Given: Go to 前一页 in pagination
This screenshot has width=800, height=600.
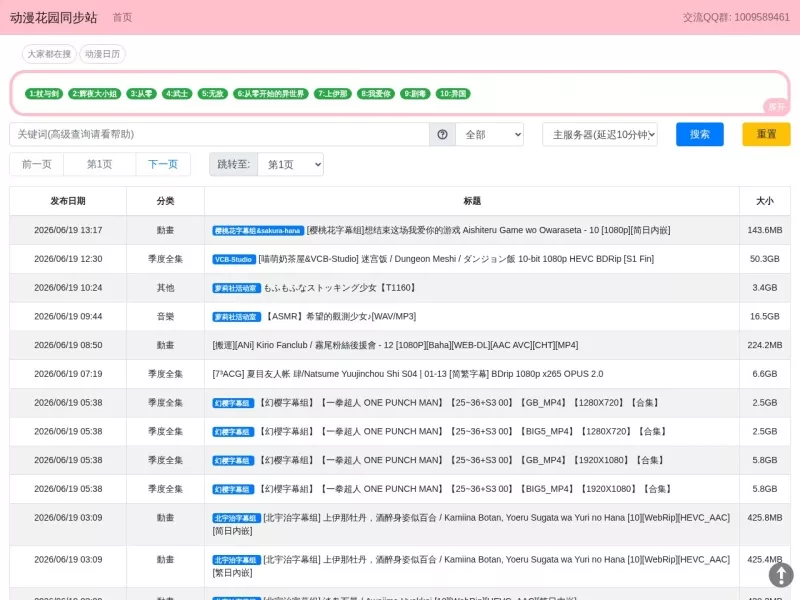Looking at the screenshot, I should [x=36, y=164].
